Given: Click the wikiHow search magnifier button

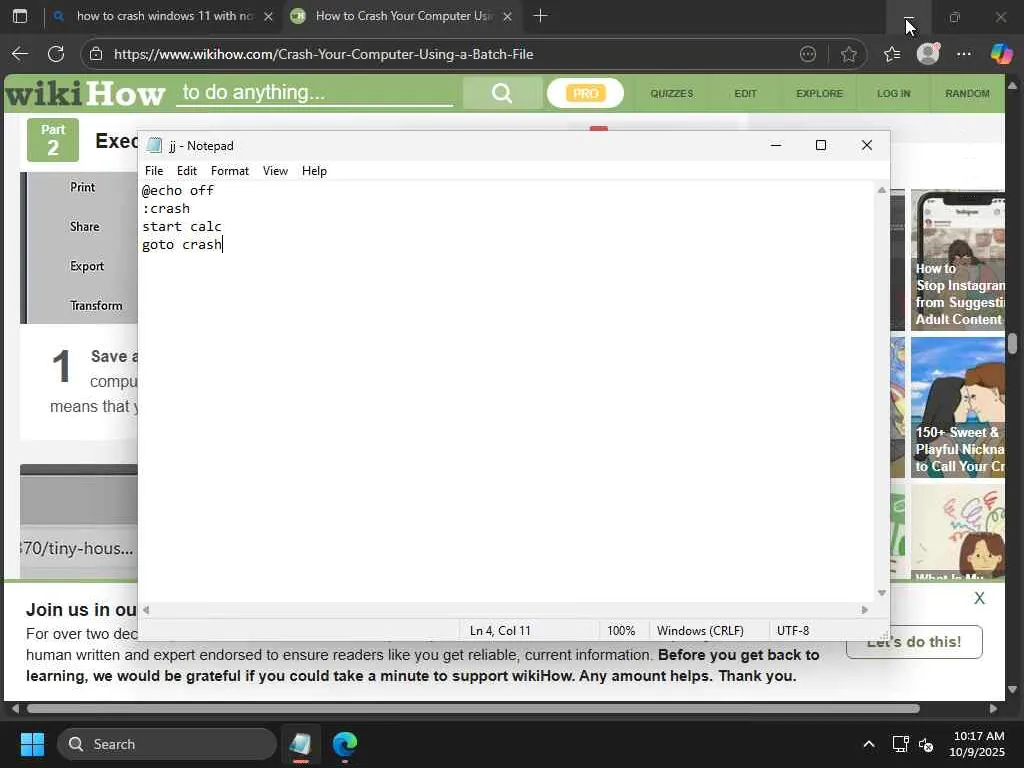Looking at the screenshot, I should [x=502, y=93].
